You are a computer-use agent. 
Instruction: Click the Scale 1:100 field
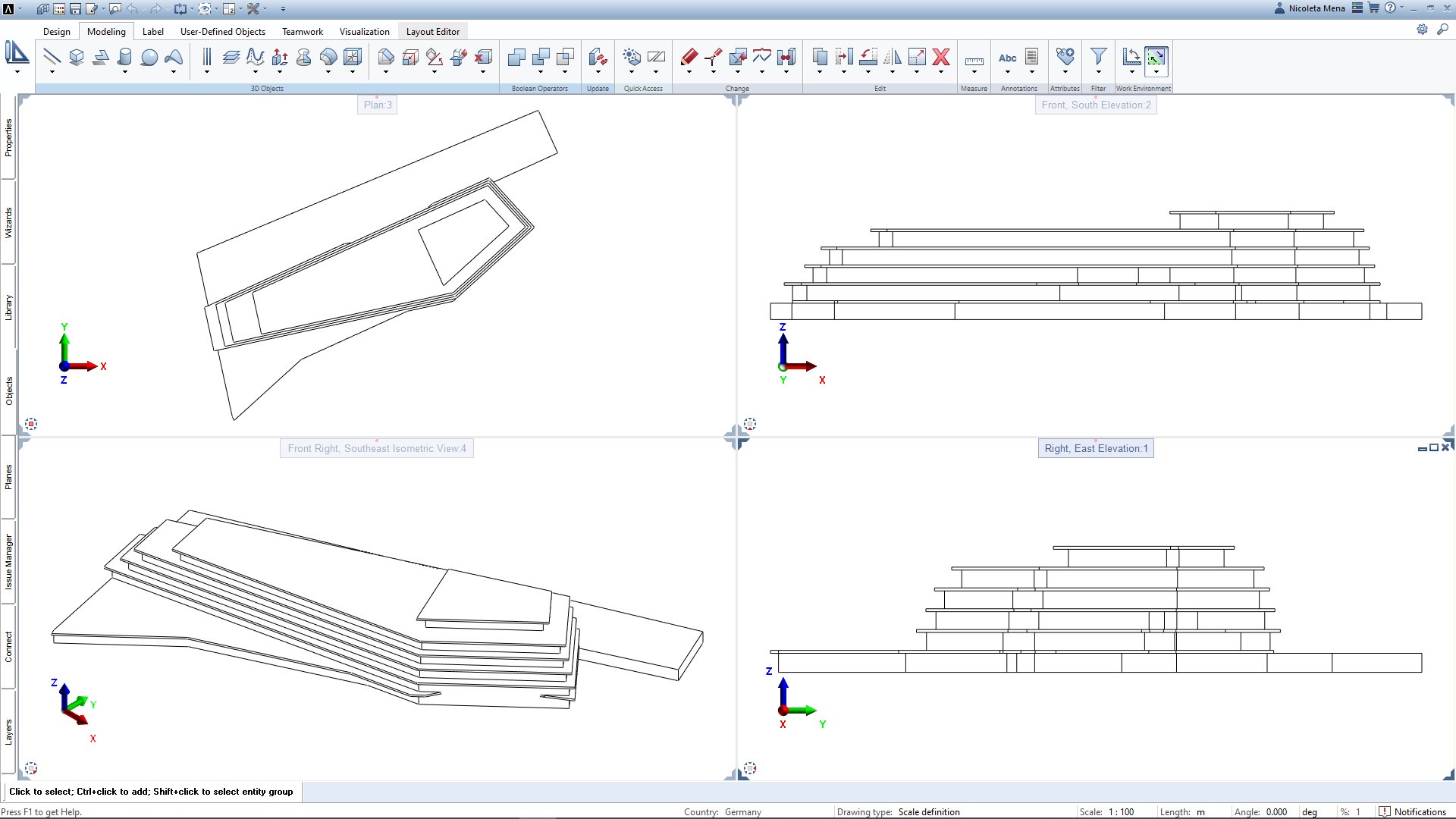point(1121,811)
